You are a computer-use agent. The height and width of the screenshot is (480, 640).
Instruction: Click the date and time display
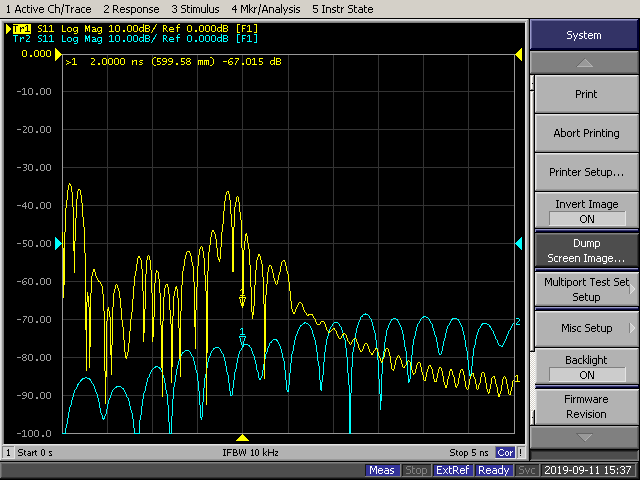(588, 470)
